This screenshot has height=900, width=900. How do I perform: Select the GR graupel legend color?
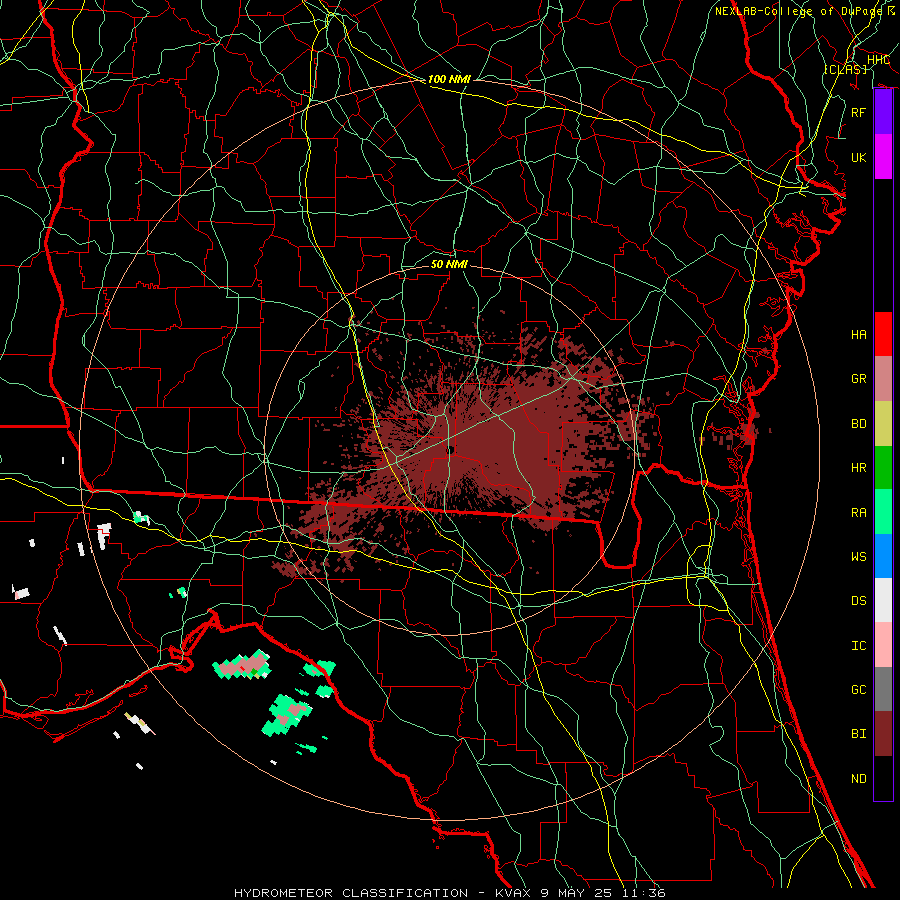click(x=883, y=379)
